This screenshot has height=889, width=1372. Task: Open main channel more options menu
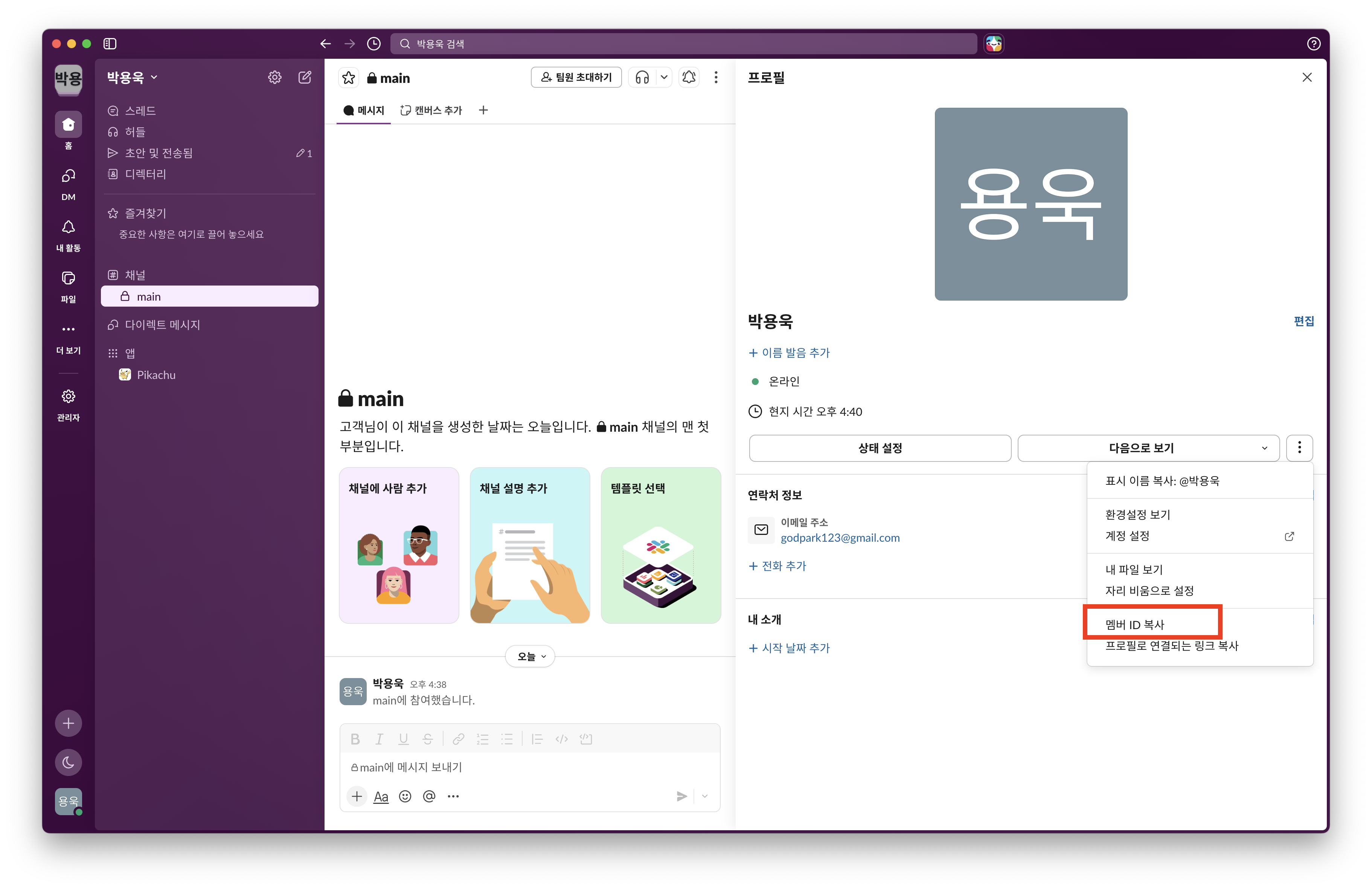coord(716,77)
